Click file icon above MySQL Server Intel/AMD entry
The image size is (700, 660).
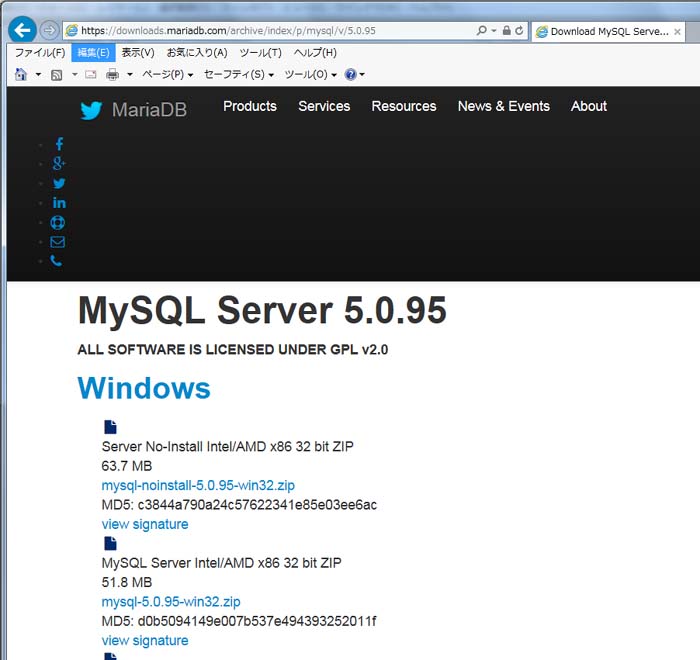[110, 543]
